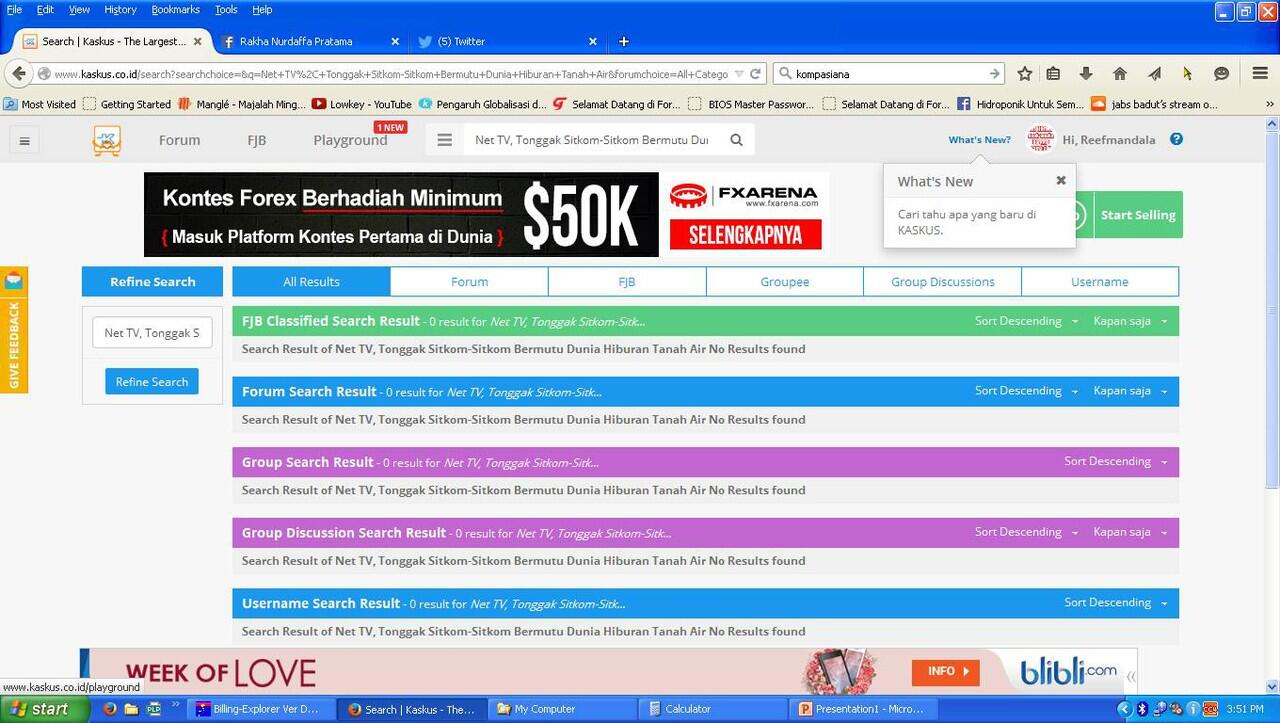The height and width of the screenshot is (723, 1280).
Task: Click the Kaskus logo icon
Action: 107,140
